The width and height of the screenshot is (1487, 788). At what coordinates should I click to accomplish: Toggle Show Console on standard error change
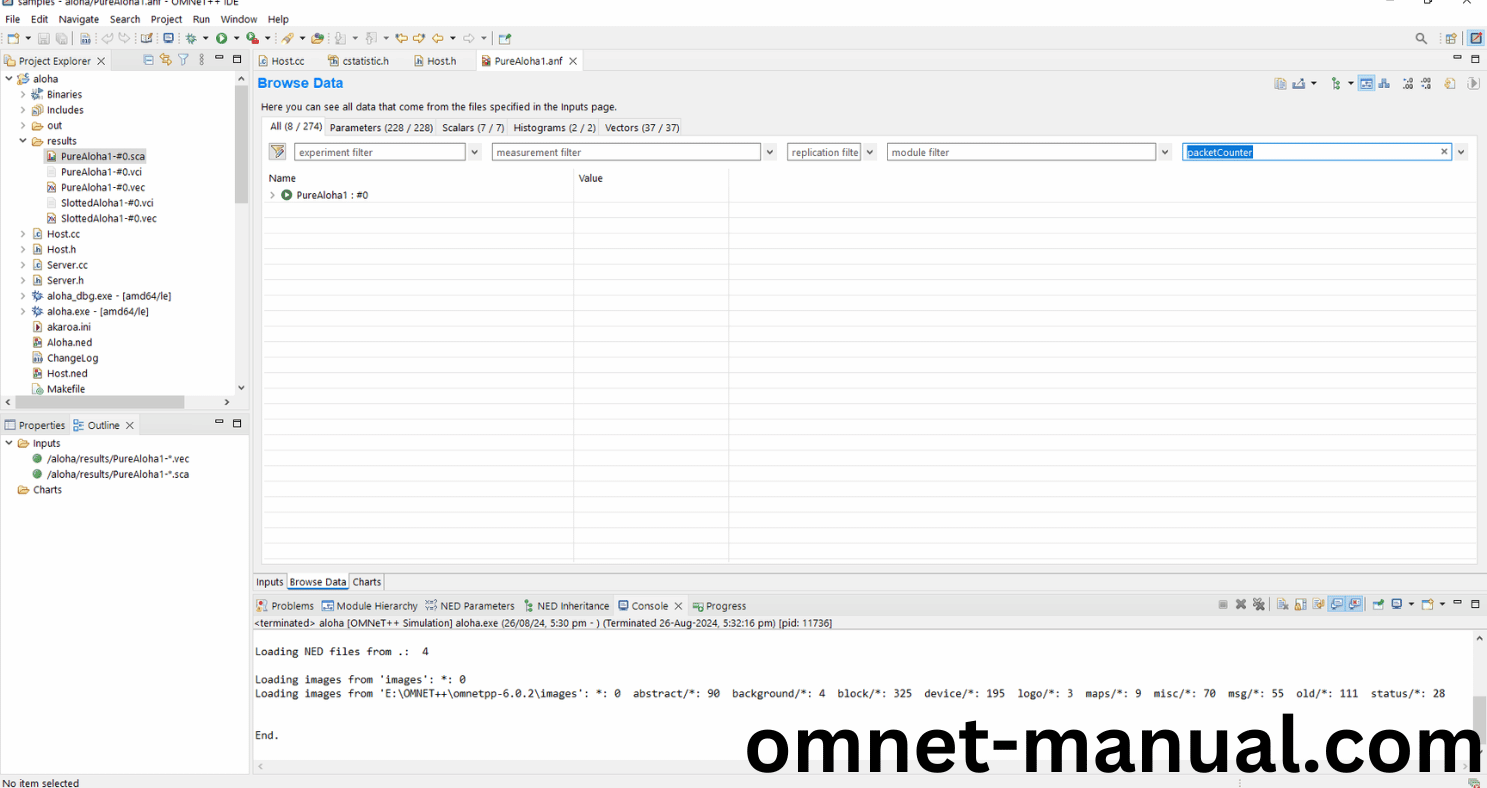tap(1354, 604)
